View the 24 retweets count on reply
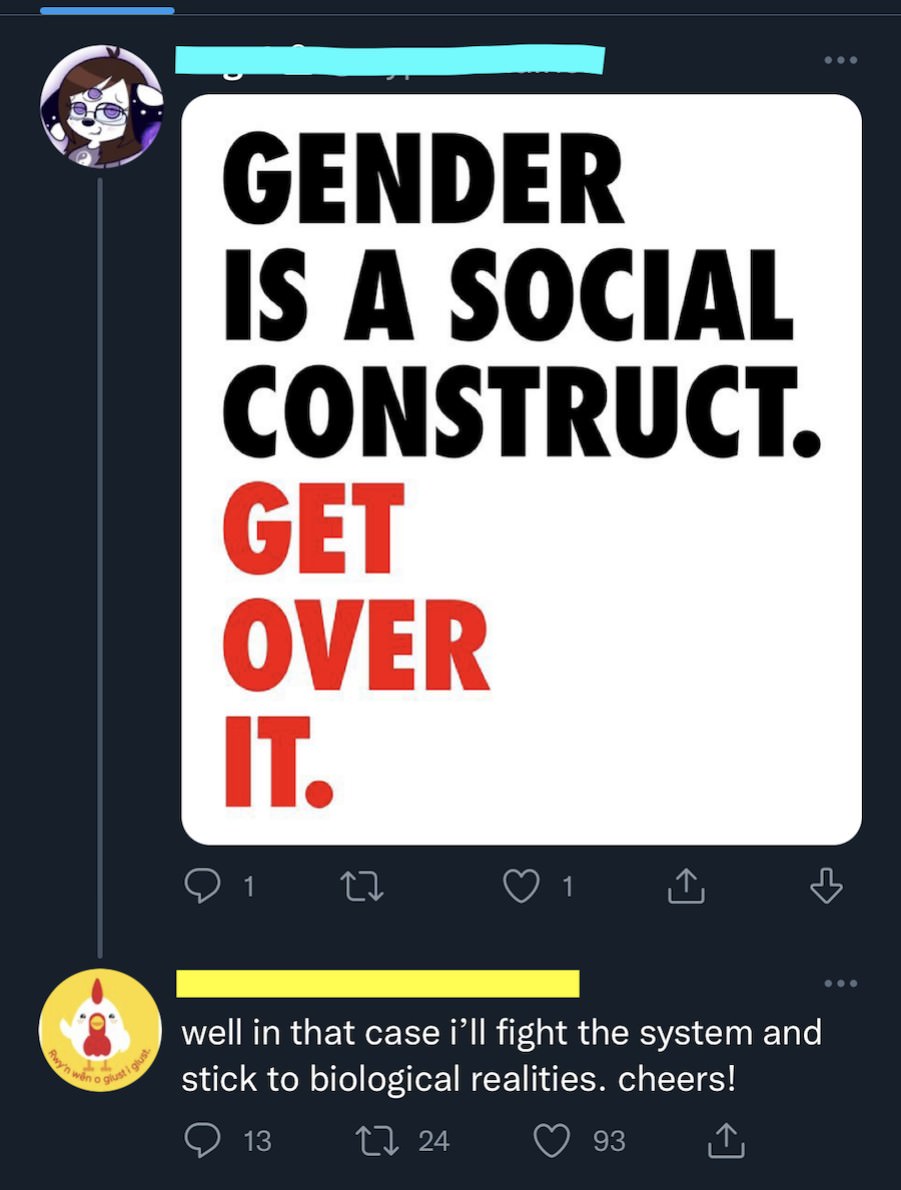Screen dimensions: 901x1190 coord(433,1141)
